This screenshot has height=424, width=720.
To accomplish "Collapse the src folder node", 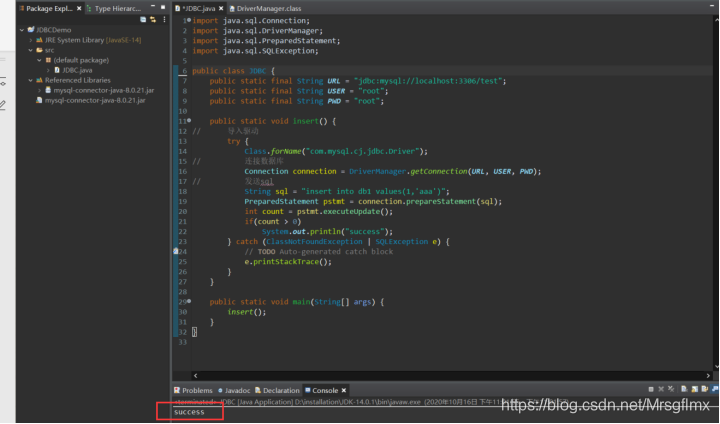I will [31, 50].
